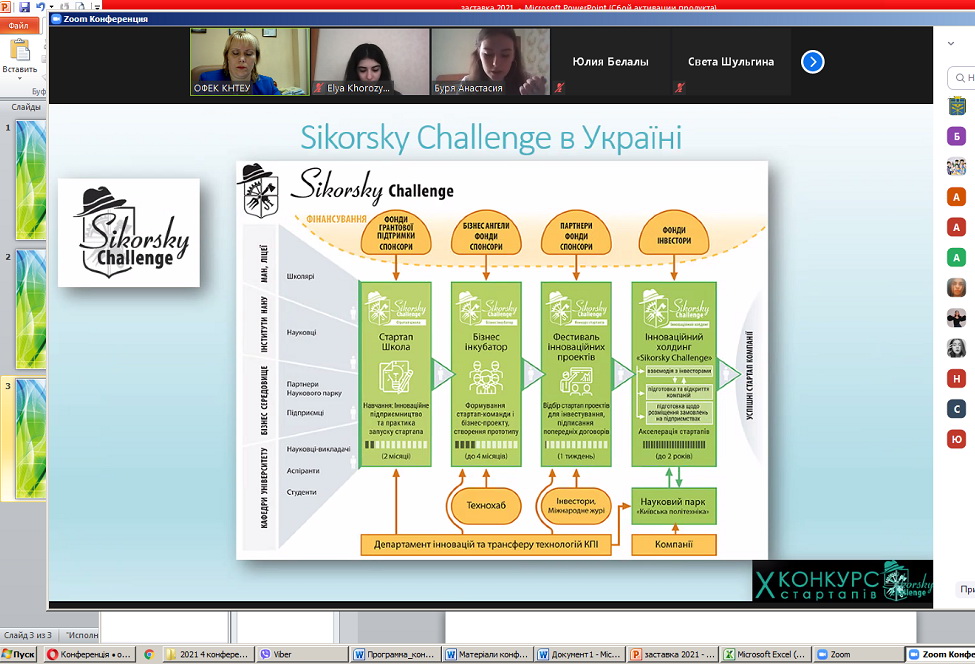Click the Пуск start button
This screenshot has height=664, width=975.
(x=19, y=654)
